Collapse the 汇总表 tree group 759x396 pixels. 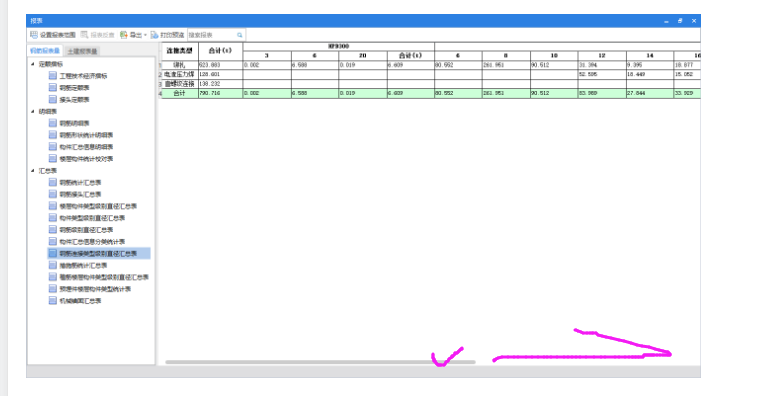33,171
